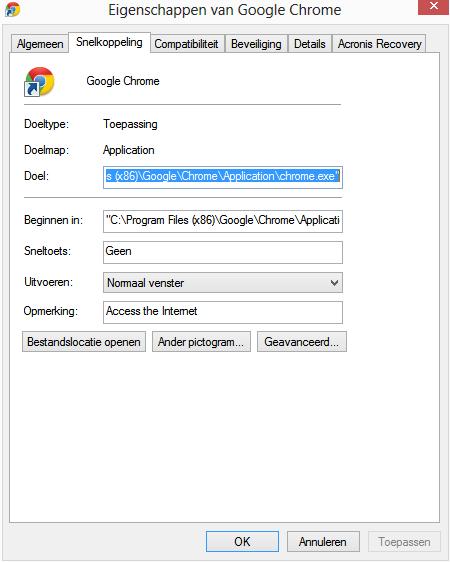Cancel with the Annuleren button
The width and height of the screenshot is (450, 562).
coord(323,542)
